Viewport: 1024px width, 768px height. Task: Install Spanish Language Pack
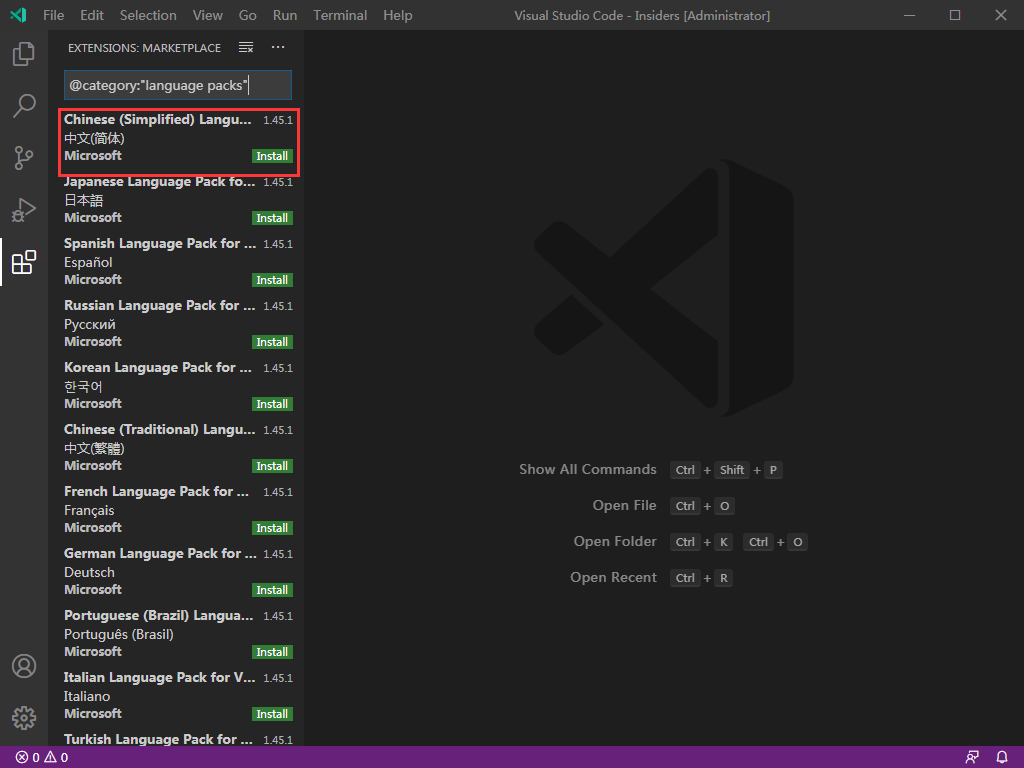[x=272, y=280]
